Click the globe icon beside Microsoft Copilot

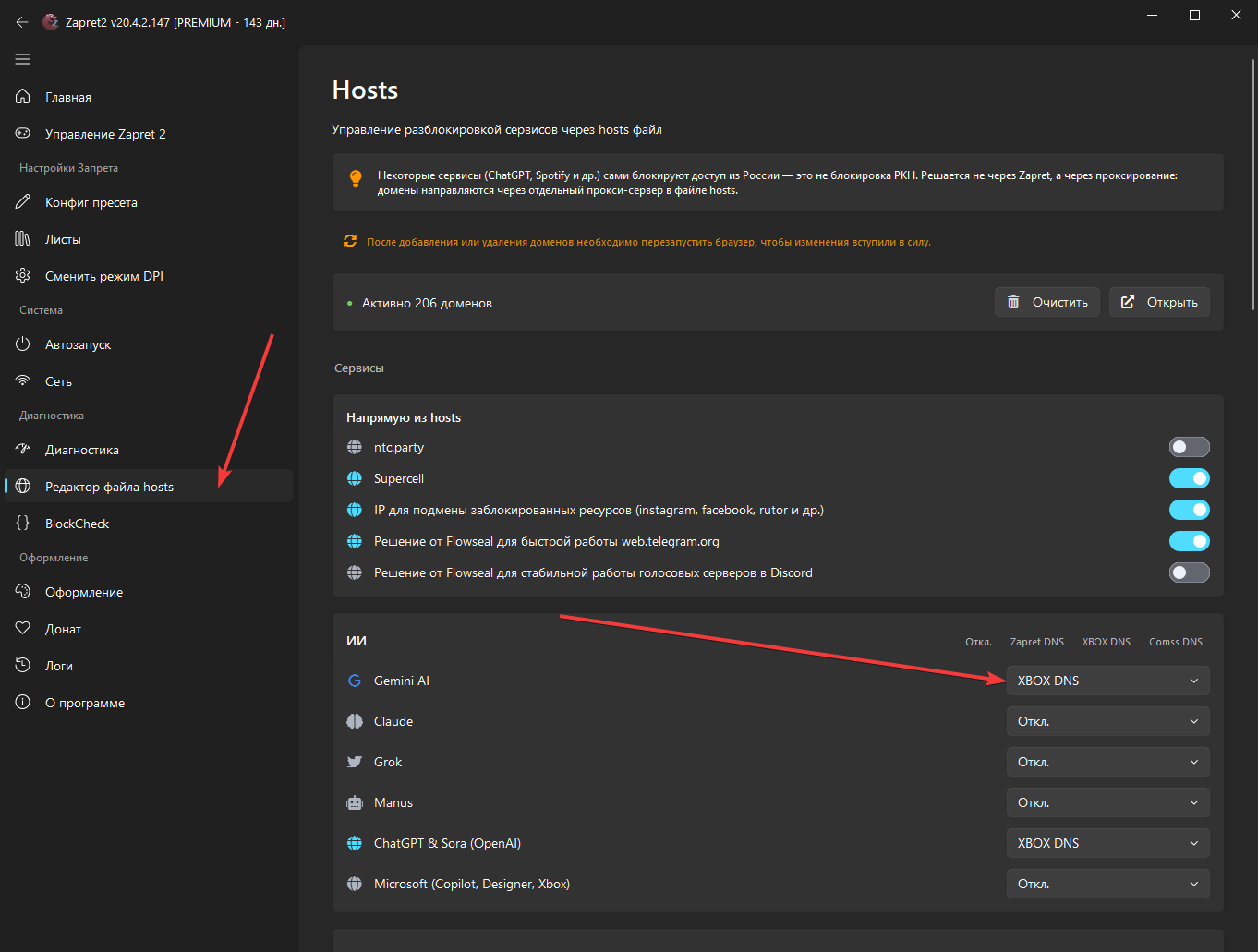[x=355, y=884]
